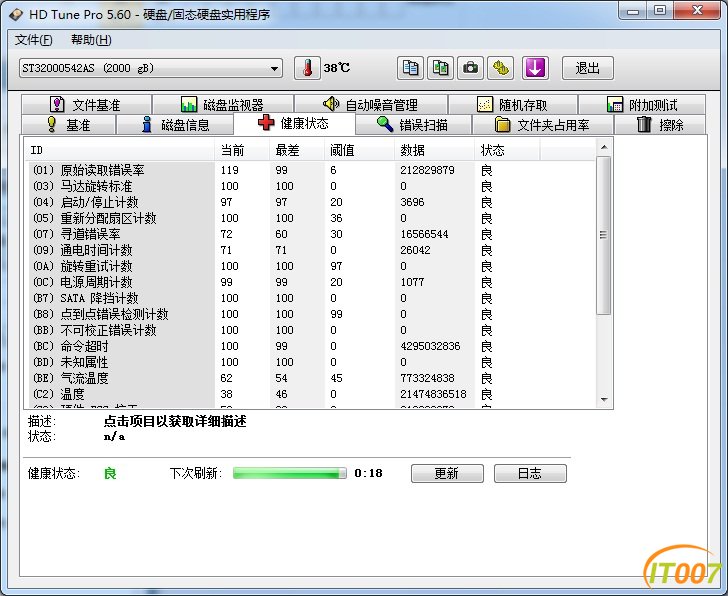The image size is (728, 596).
Task: Click the 退出 exit button
Action: pyautogui.click(x=588, y=68)
